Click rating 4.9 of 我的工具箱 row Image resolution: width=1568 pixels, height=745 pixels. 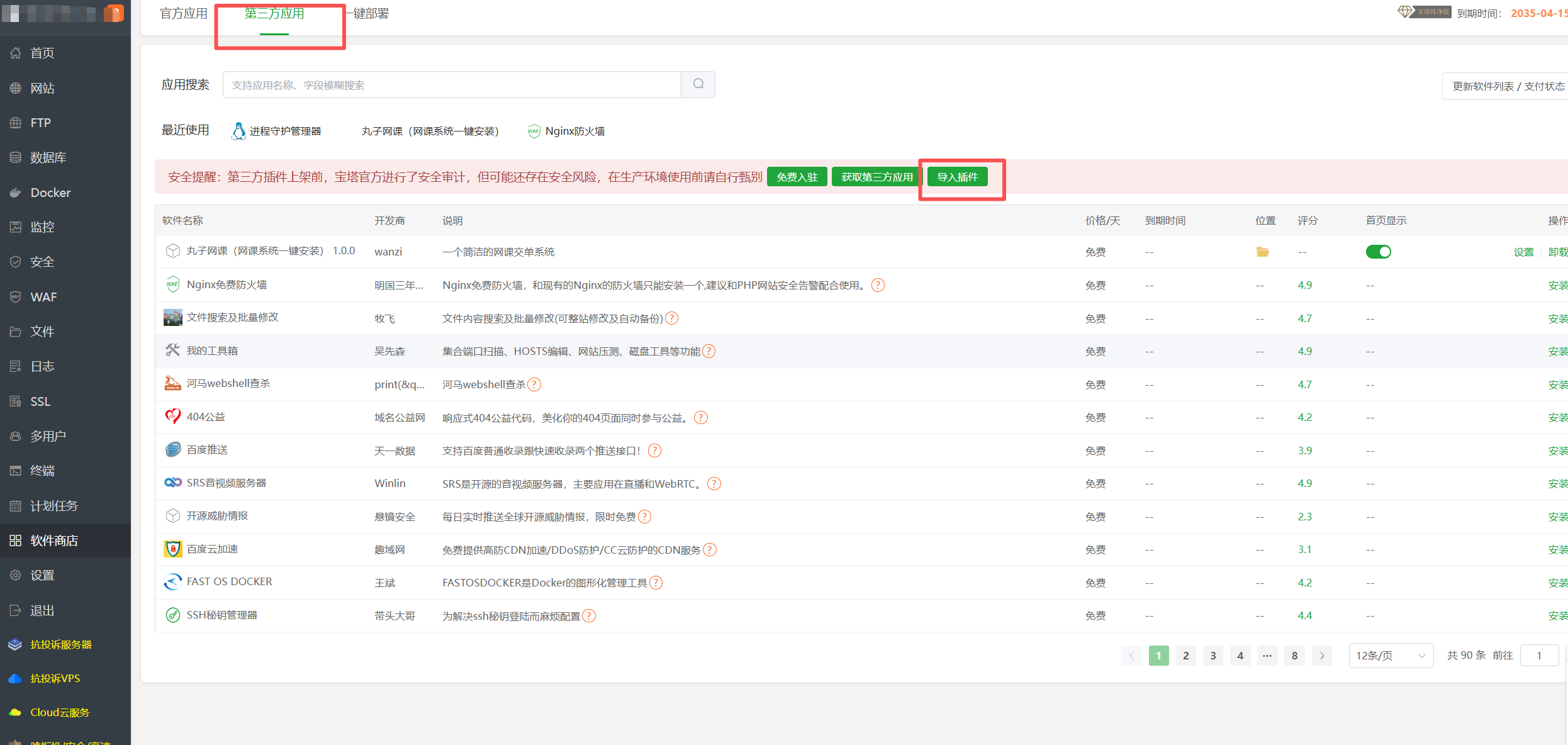(x=1305, y=351)
